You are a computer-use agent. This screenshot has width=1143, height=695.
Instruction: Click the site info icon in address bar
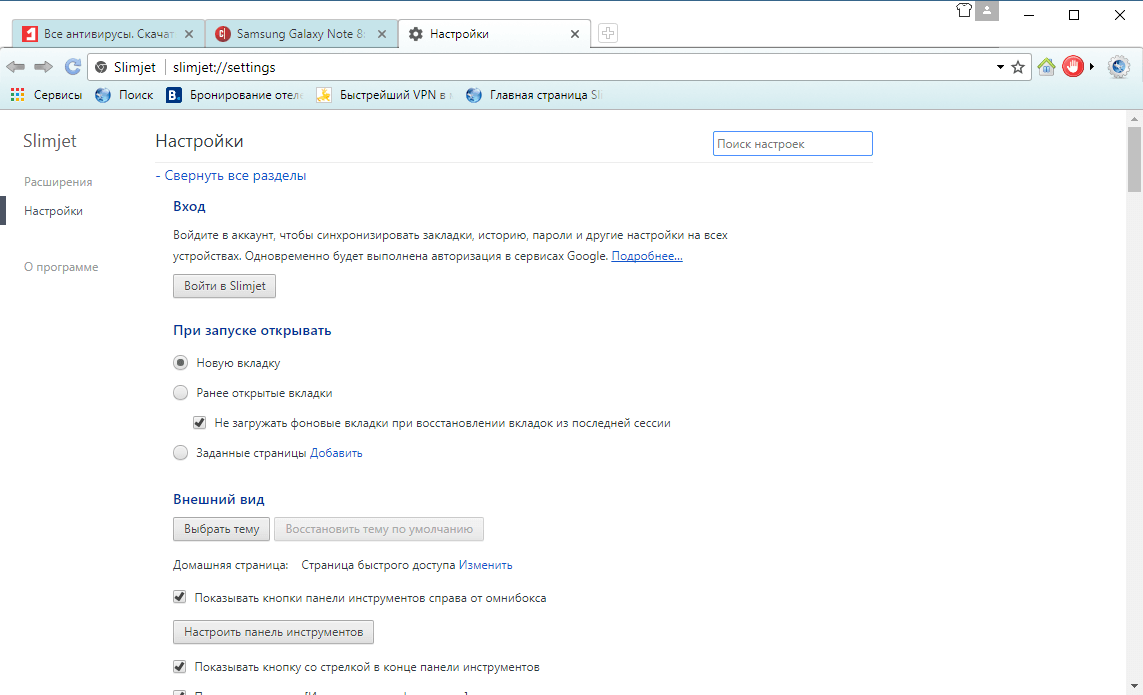101,67
